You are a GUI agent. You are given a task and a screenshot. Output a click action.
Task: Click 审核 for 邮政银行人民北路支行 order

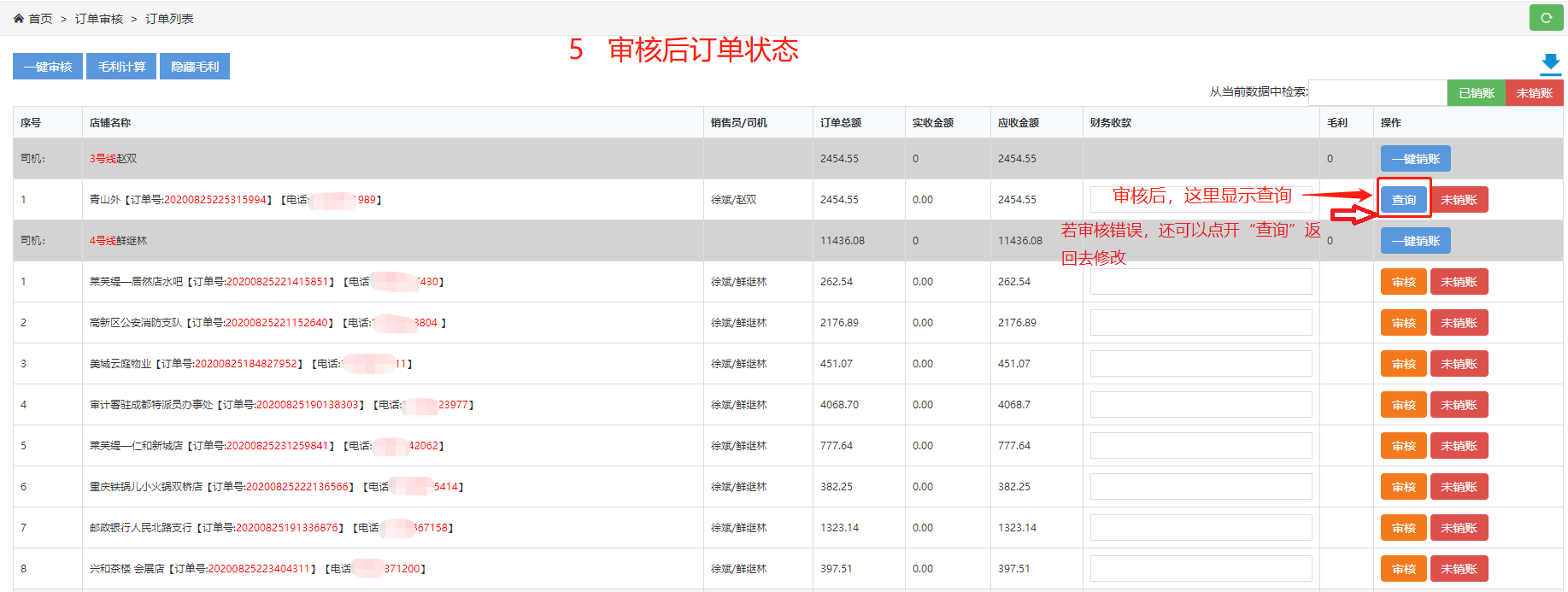(1403, 528)
